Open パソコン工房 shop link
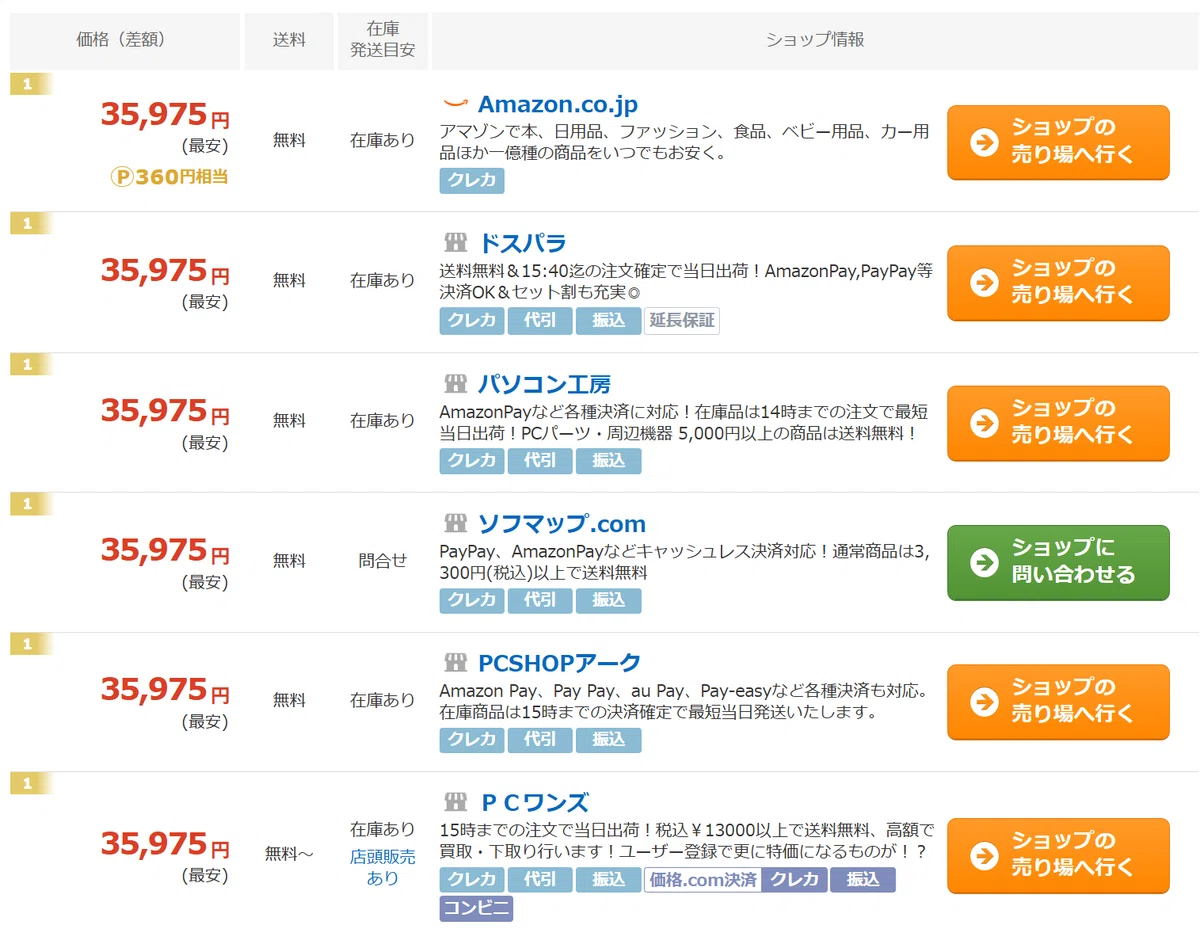Viewport: 1200px width, 932px height. coord(544,384)
